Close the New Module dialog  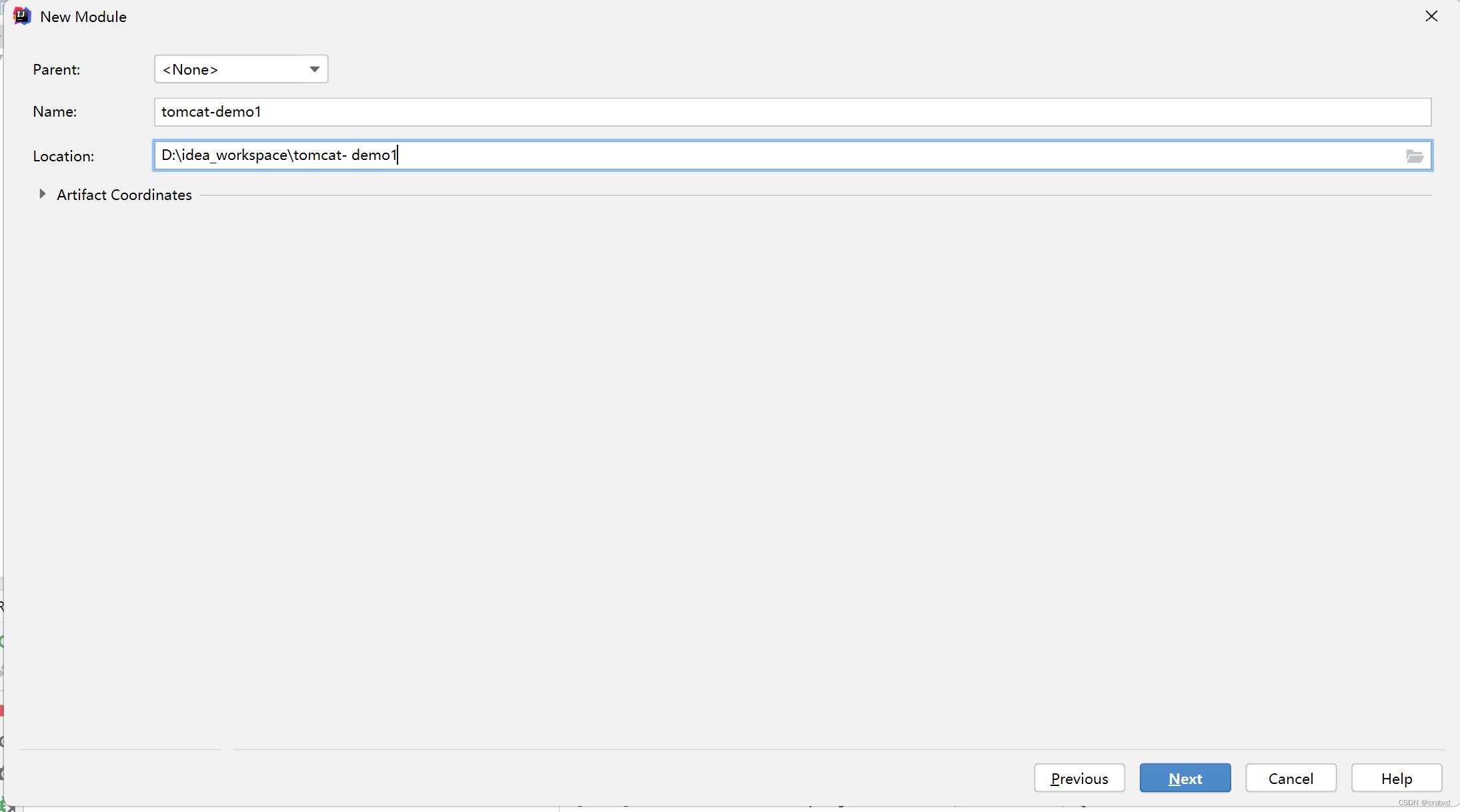1431,16
